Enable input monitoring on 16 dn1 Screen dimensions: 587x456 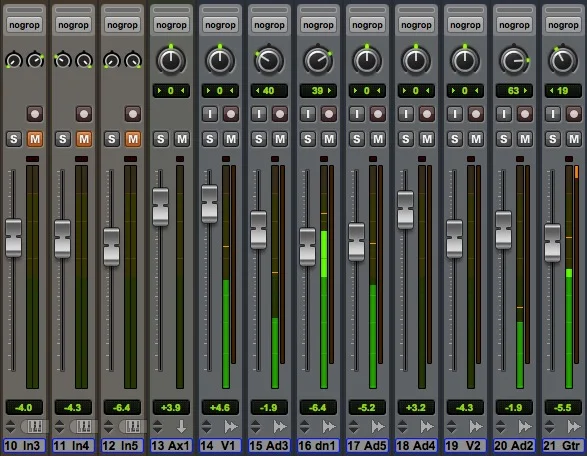308,114
